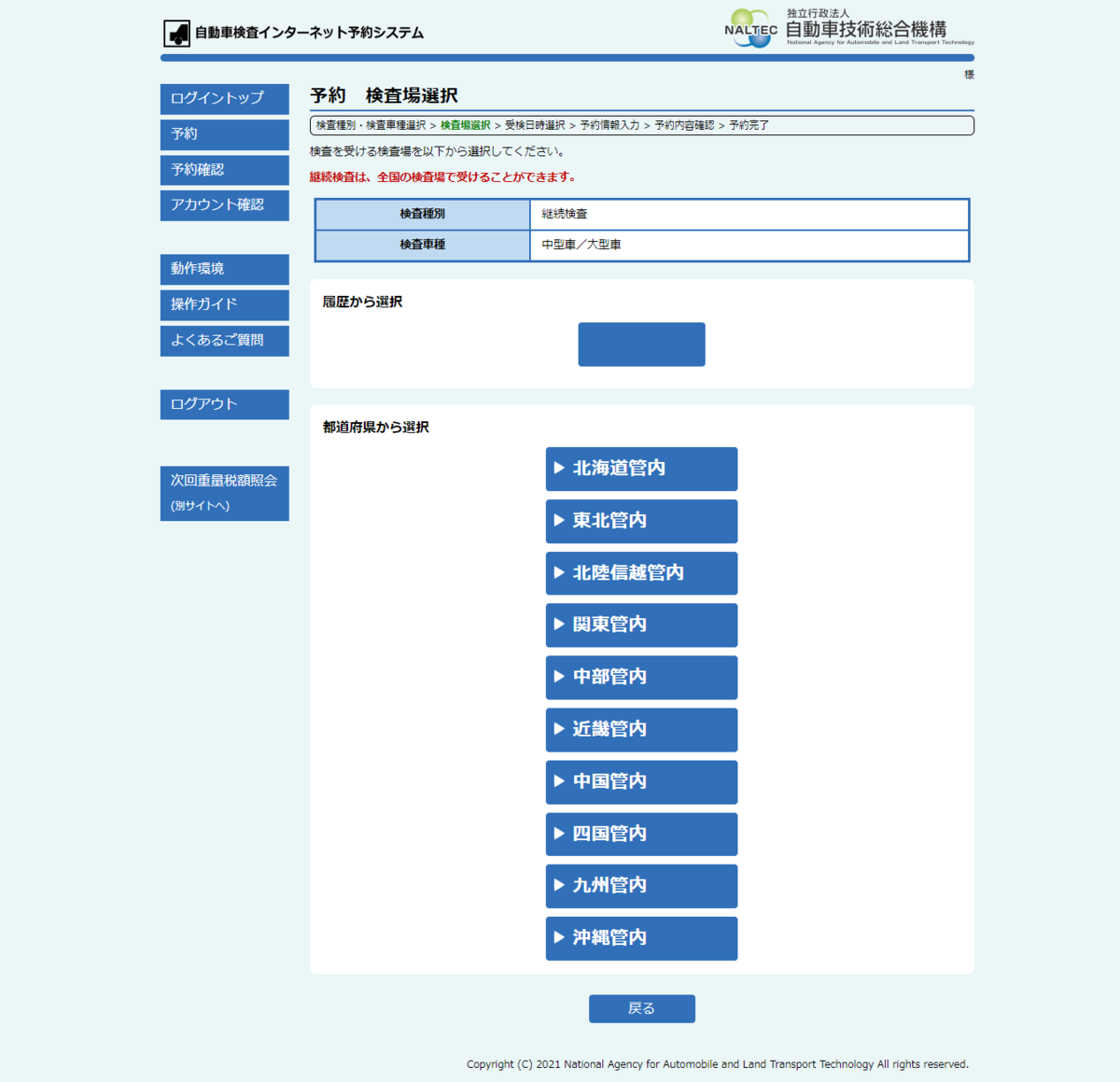The height and width of the screenshot is (1082, 1120).
Task: Expand 沖縄管内 region
Action: [x=641, y=938]
